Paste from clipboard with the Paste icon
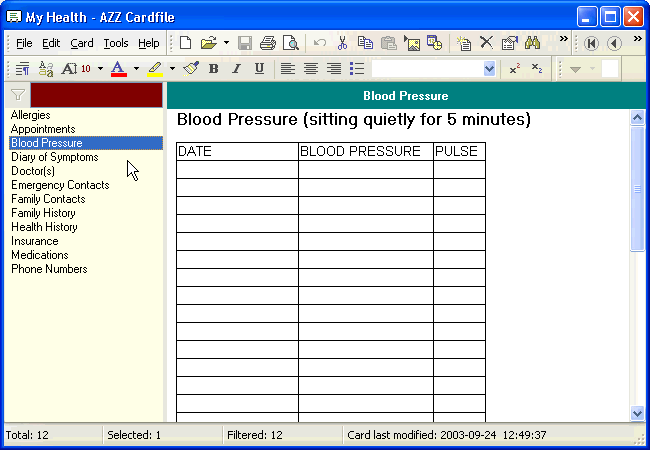 click(x=388, y=43)
